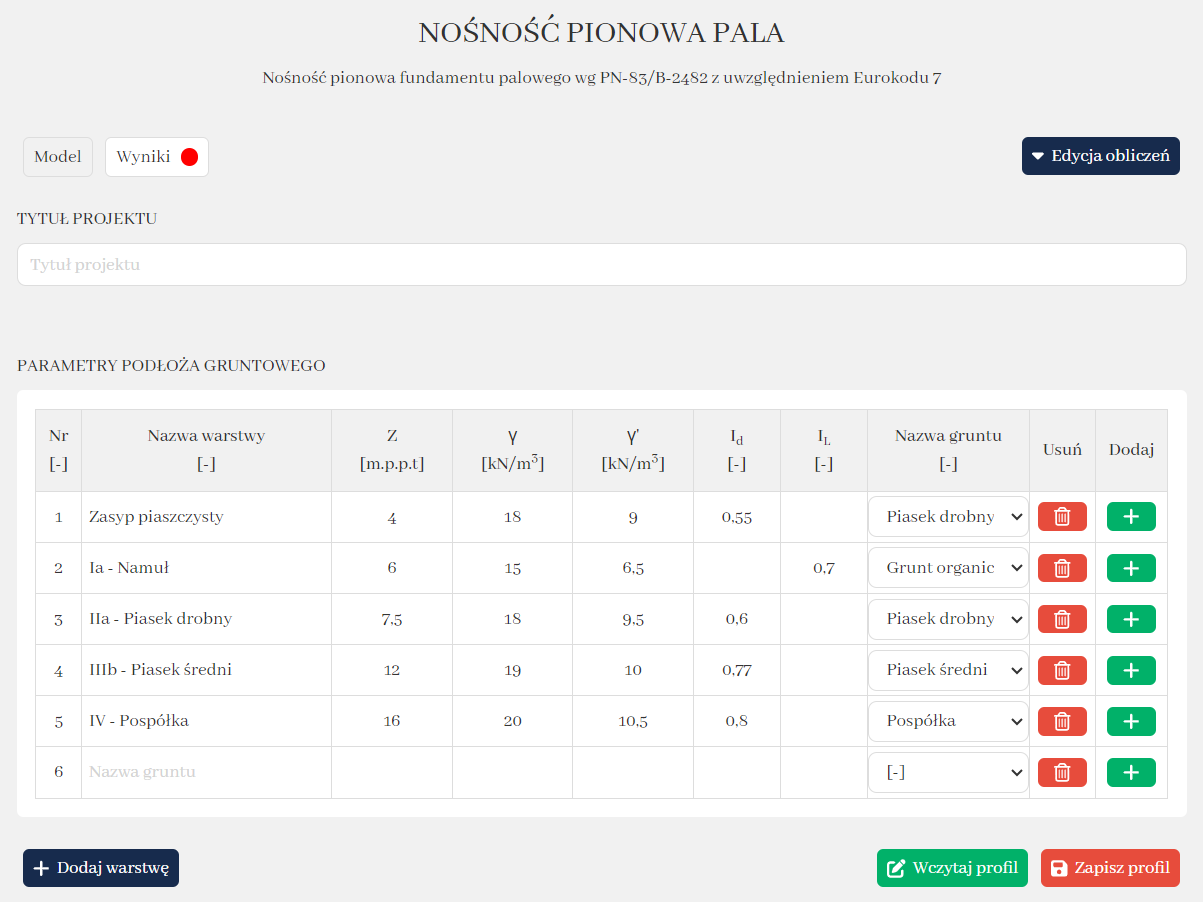Screen dimensions: 1203x902
Task: Expand the Edycja obliczeń dropdown menu
Action: pos(1100,156)
